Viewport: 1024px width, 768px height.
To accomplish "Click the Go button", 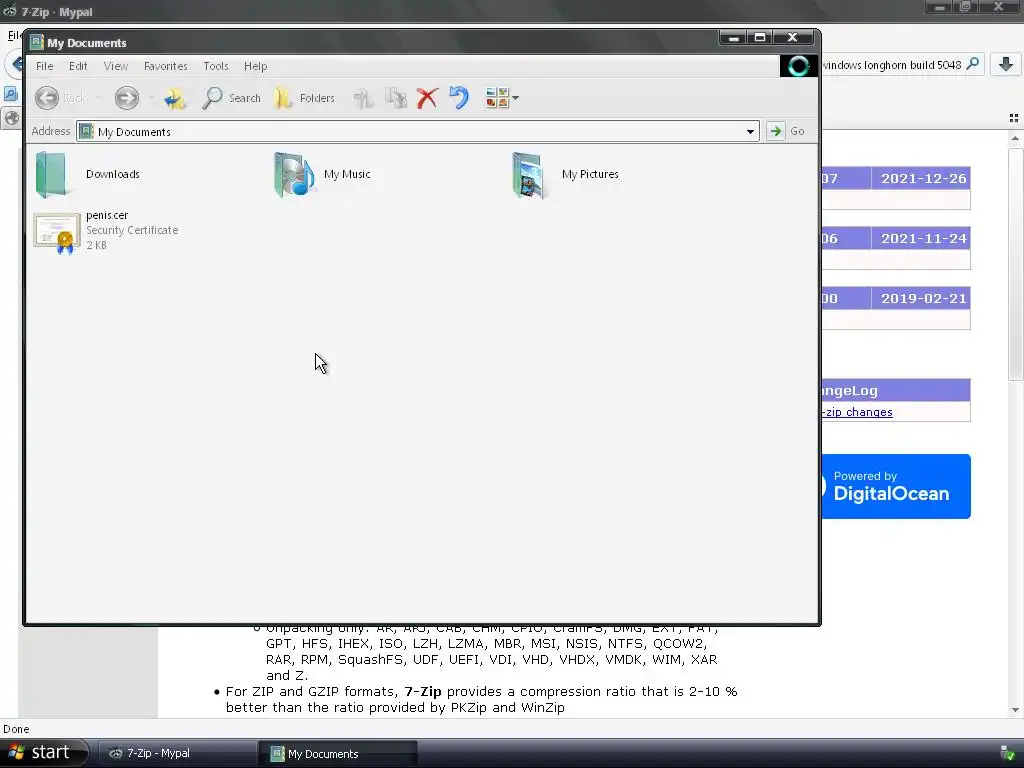I will click(786, 131).
